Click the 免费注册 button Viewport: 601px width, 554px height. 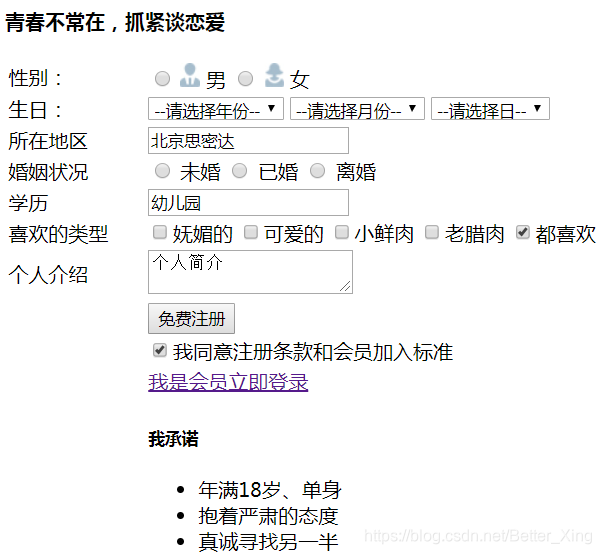[191, 319]
